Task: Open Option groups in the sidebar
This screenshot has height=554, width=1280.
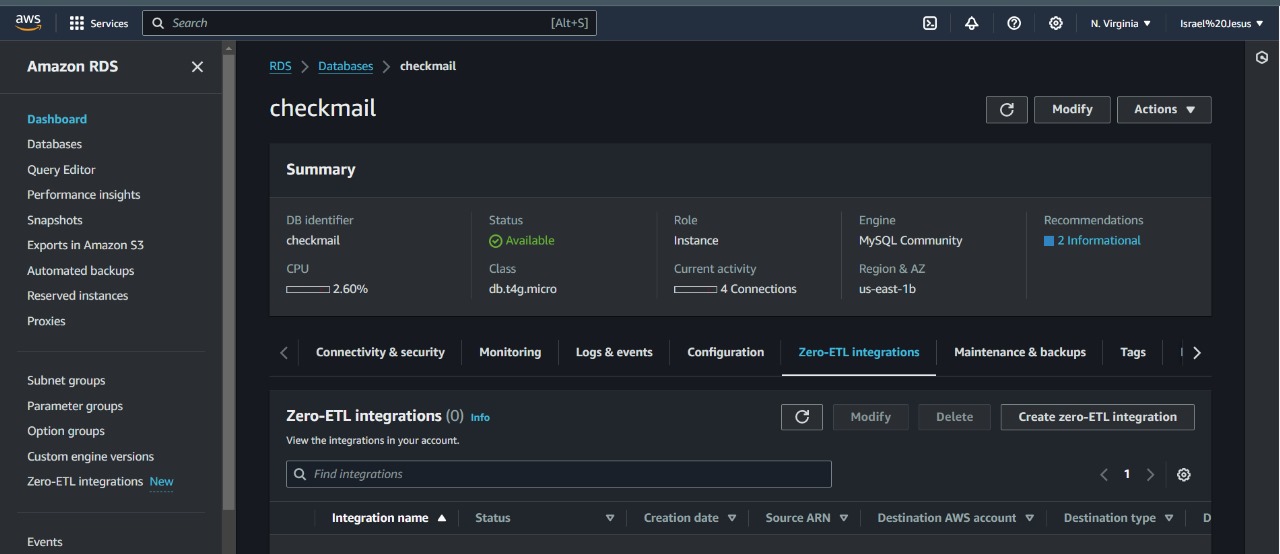Action: pos(66,431)
